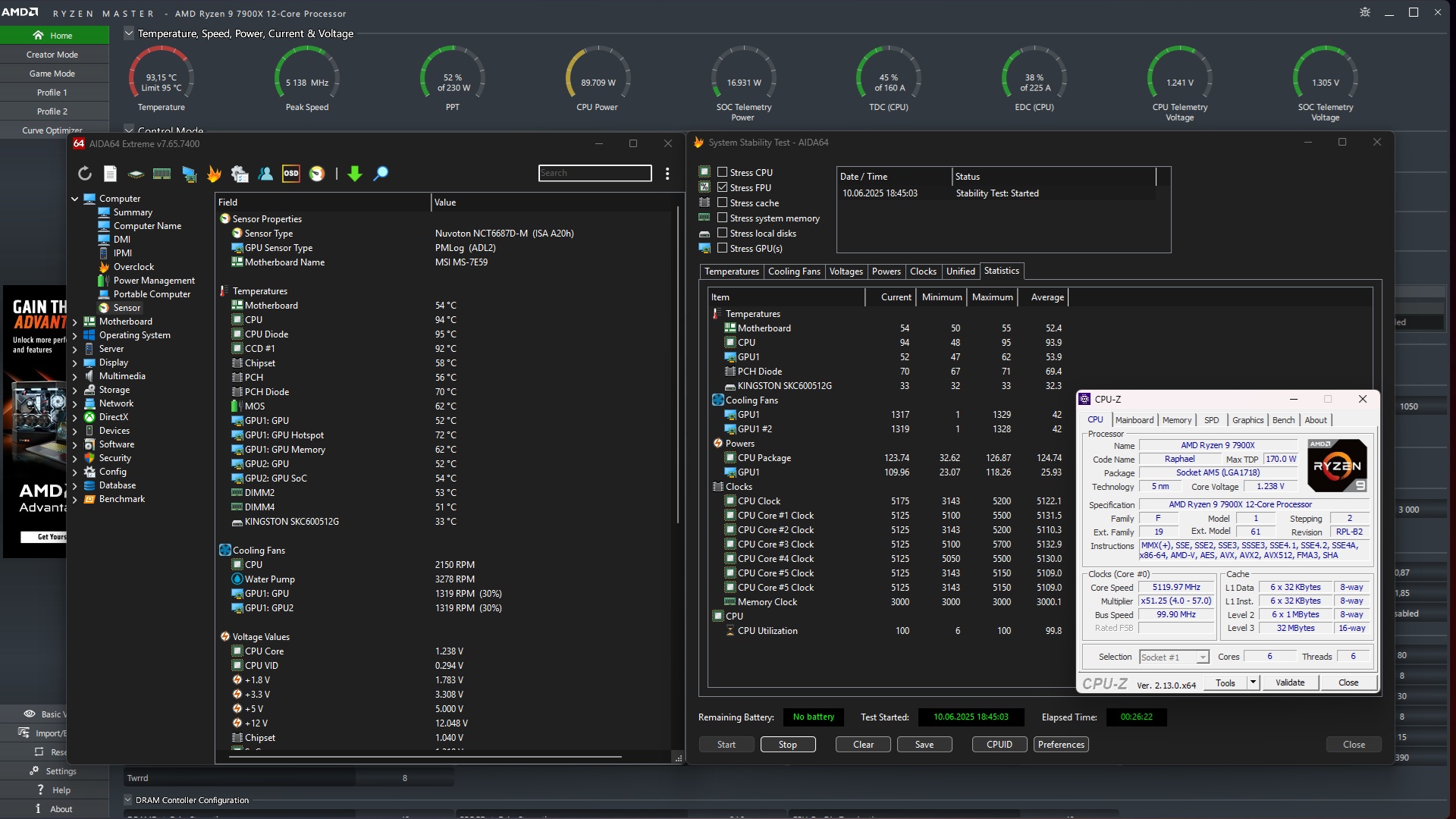1456x819 pixels.
Task: Expand the Benchmark tree node
Action: 75,499
